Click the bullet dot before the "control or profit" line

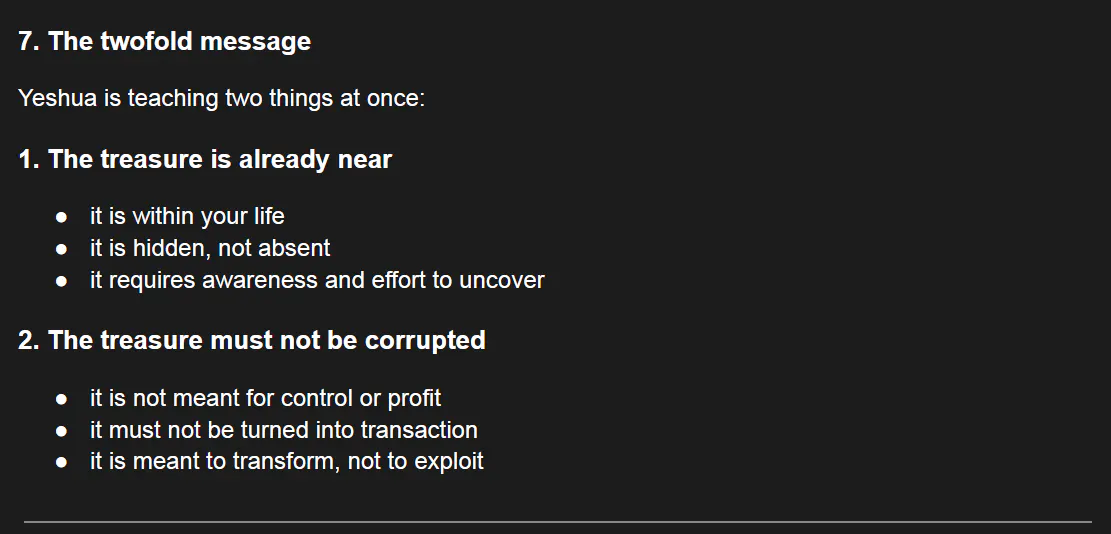[62, 399]
